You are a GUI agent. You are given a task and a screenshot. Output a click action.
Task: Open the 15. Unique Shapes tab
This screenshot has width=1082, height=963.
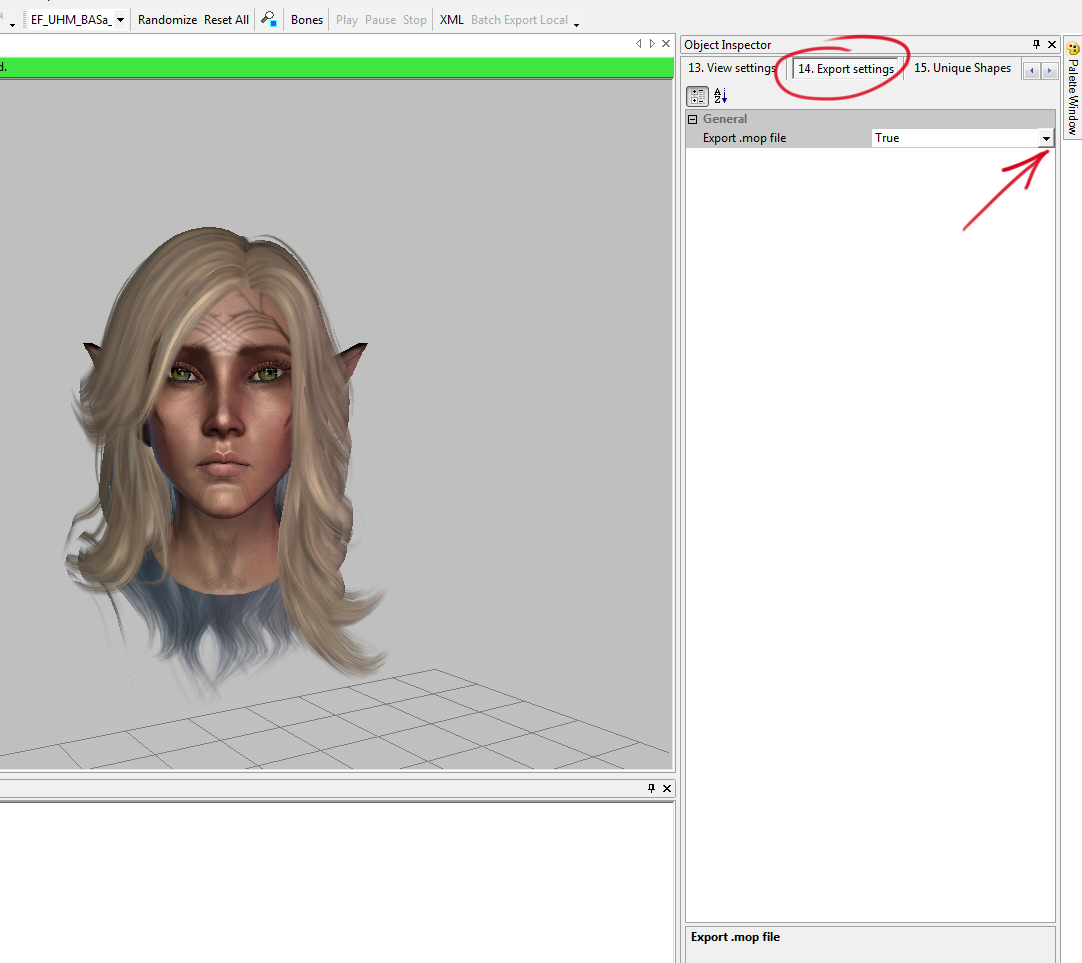pyautogui.click(x=963, y=68)
